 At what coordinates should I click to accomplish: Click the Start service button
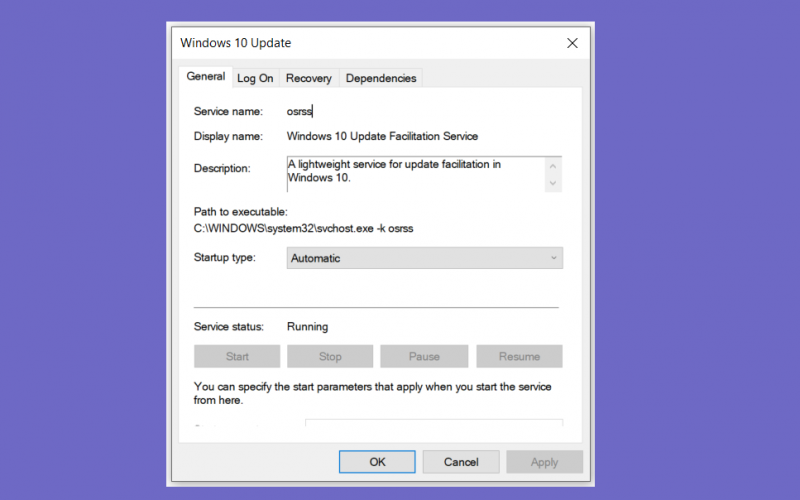(x=237, y=356)
